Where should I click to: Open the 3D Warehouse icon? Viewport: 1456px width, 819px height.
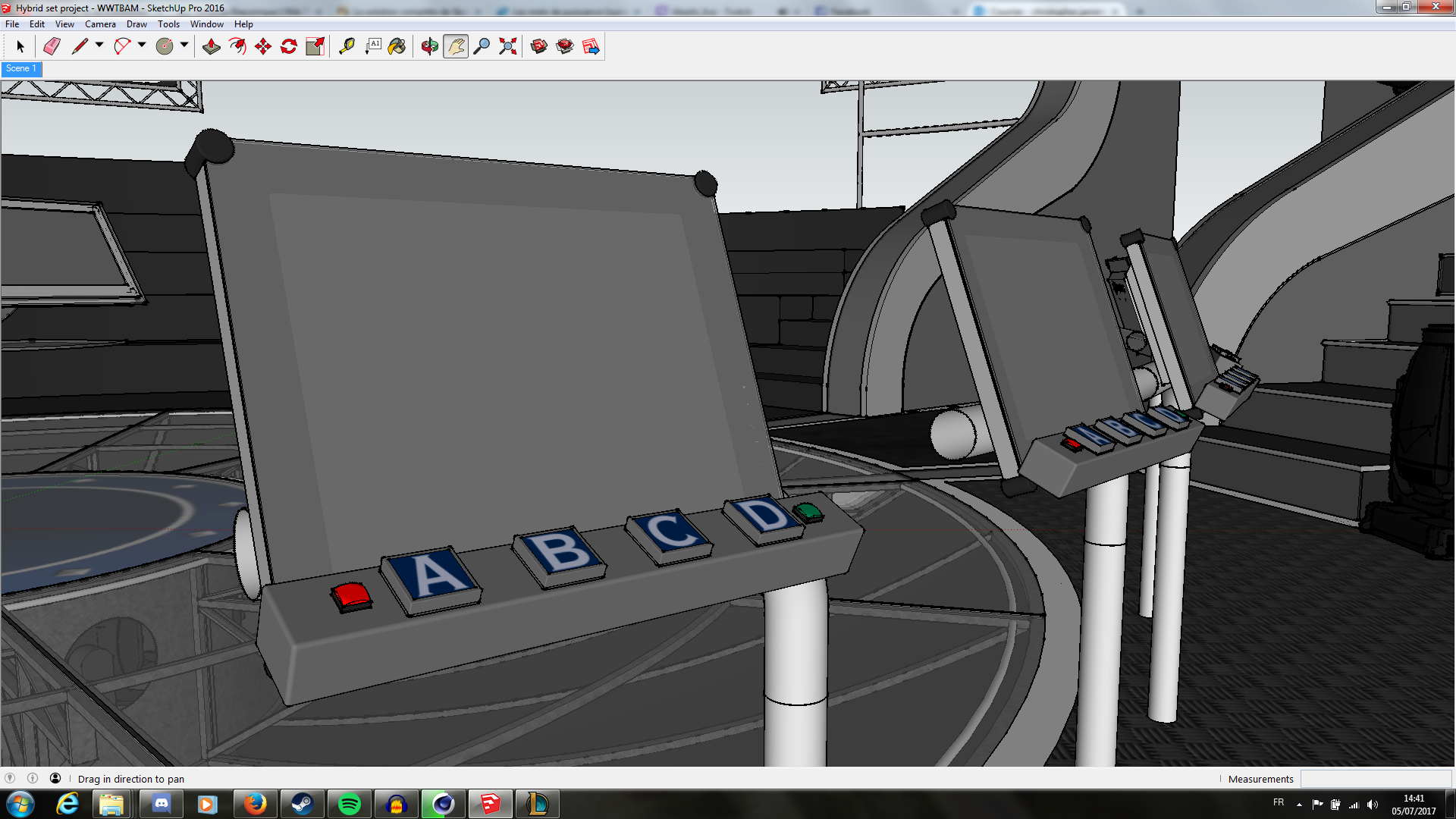pyautogui.click(x=539, y=47)
